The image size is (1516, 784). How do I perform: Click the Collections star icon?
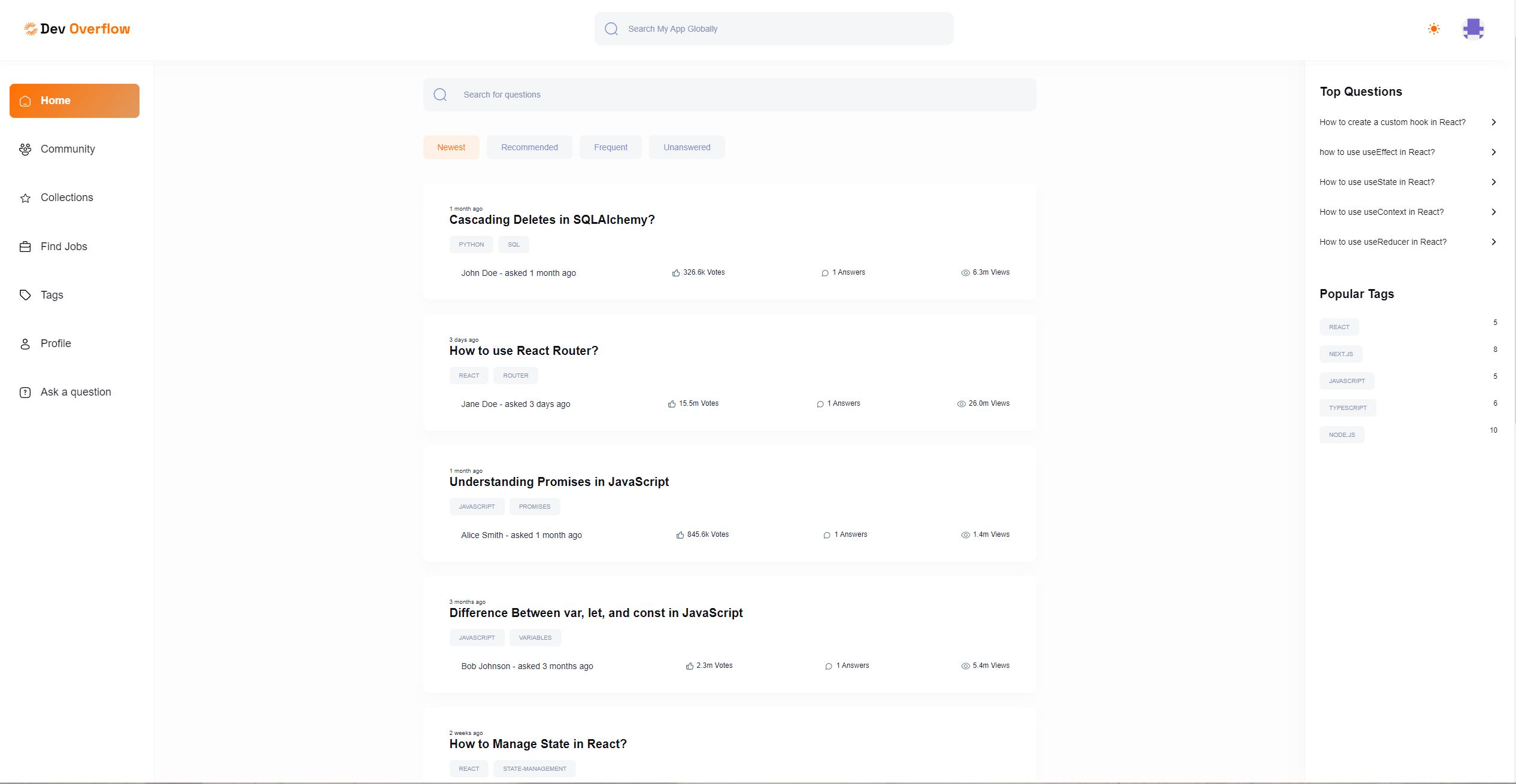pos(25,198)
